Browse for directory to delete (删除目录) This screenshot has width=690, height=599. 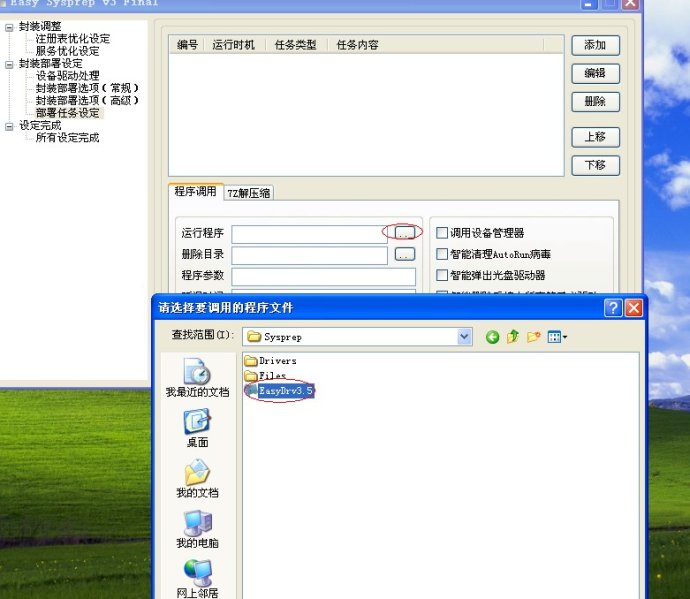405,254
